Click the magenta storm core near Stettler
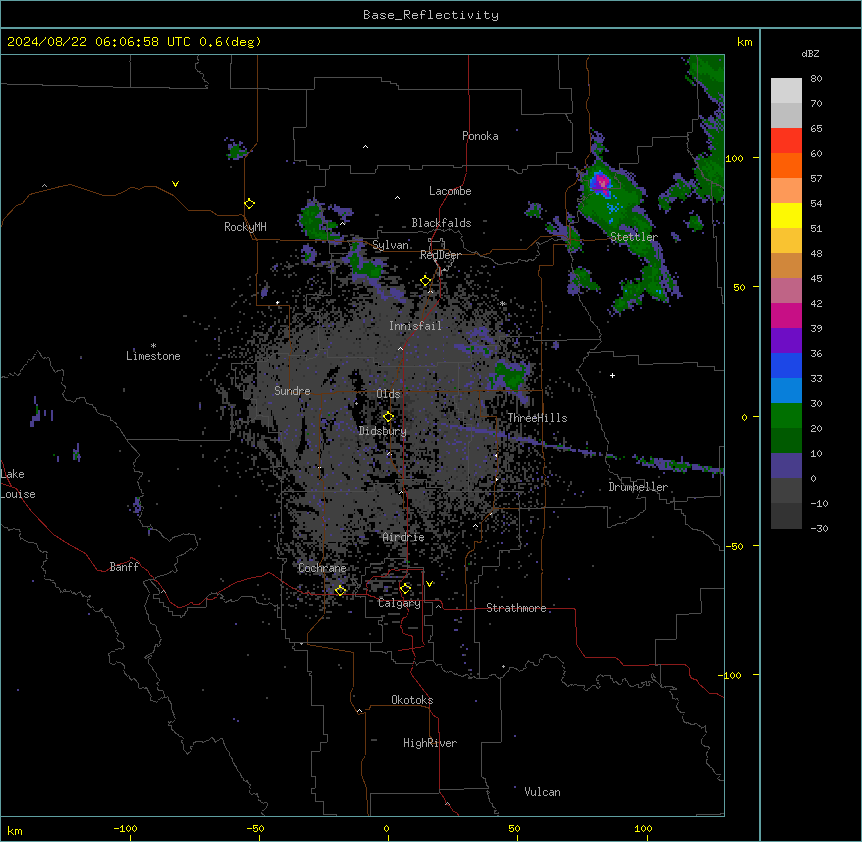 601,182
